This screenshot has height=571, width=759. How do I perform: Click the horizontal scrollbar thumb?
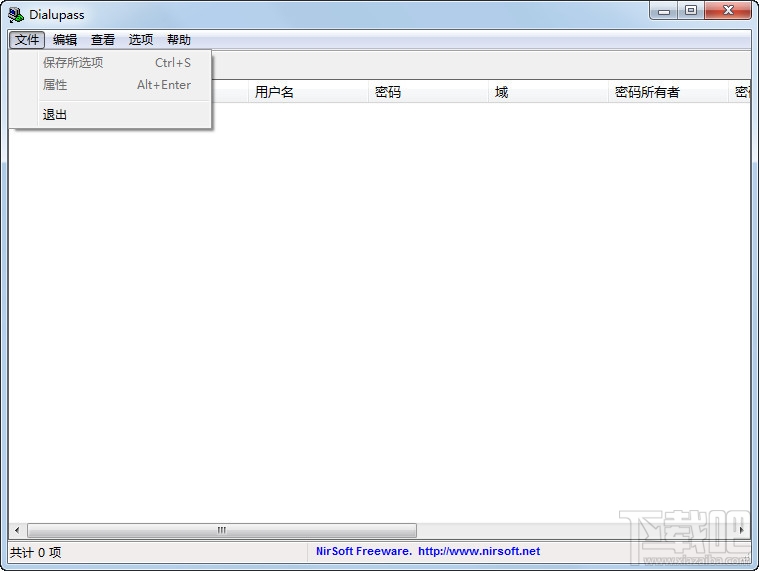(x=222, y=530)
